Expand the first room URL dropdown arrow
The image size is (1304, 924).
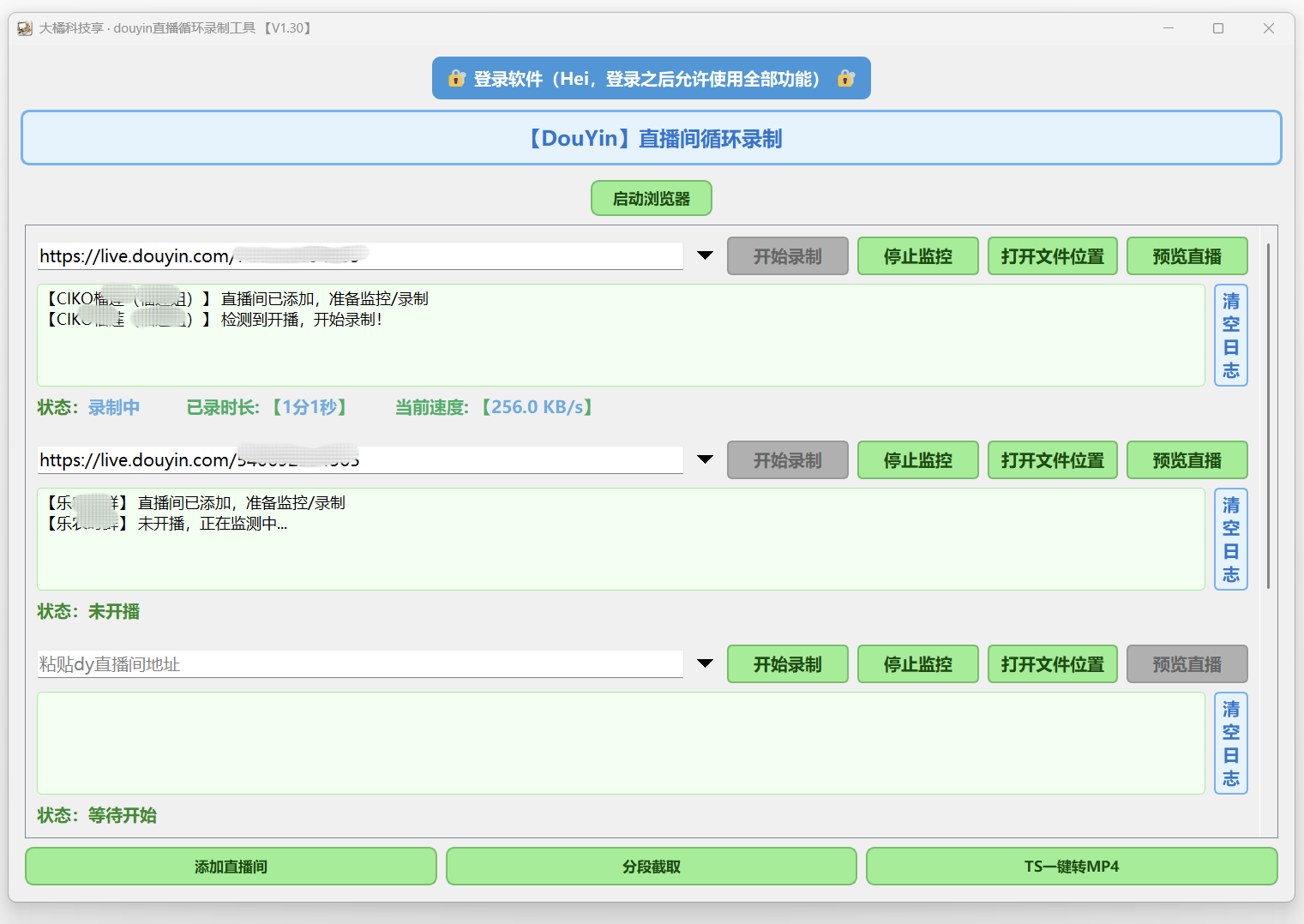click(x=705, y=255)
